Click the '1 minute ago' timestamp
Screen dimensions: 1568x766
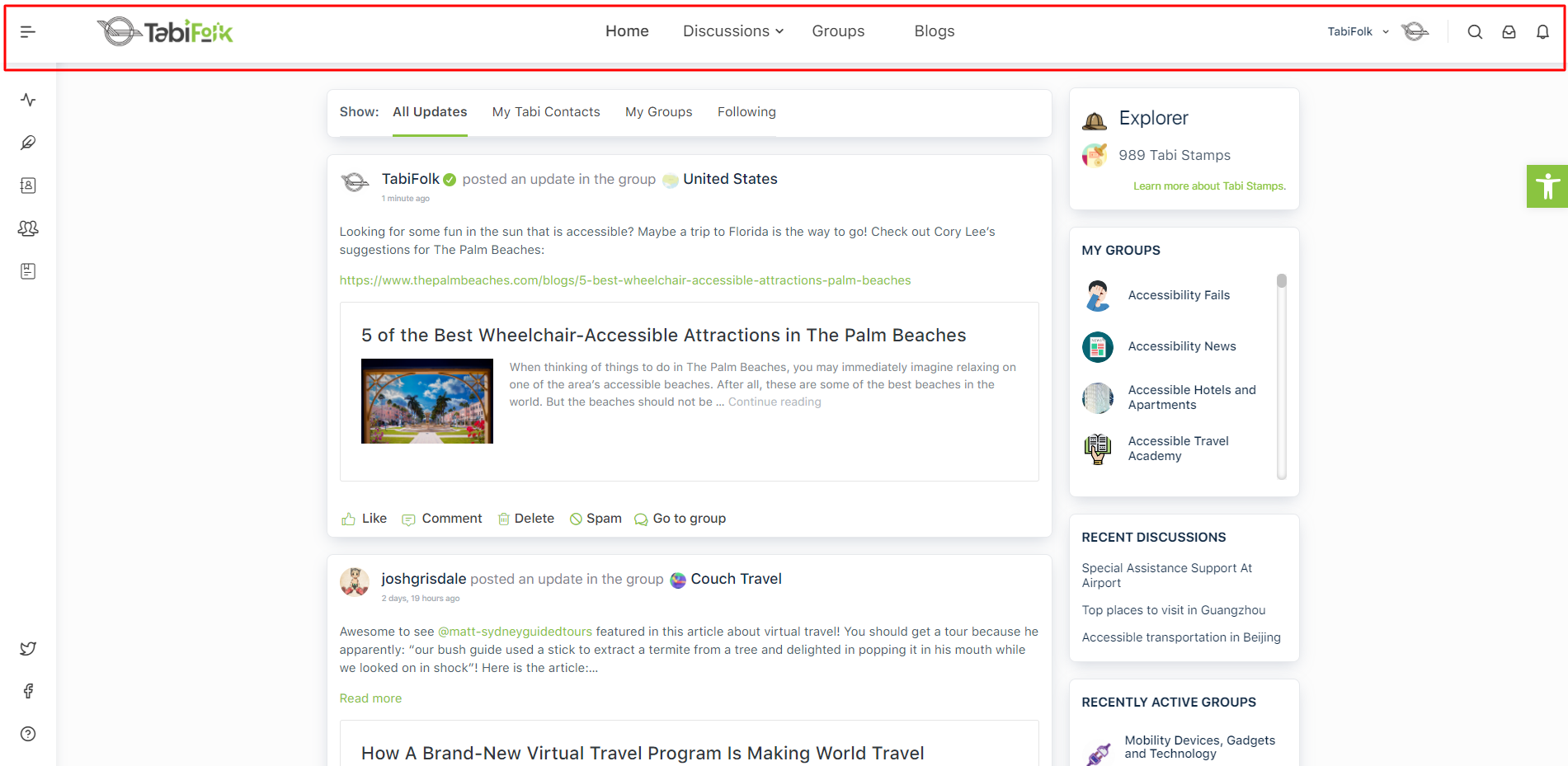click(405, 199)
